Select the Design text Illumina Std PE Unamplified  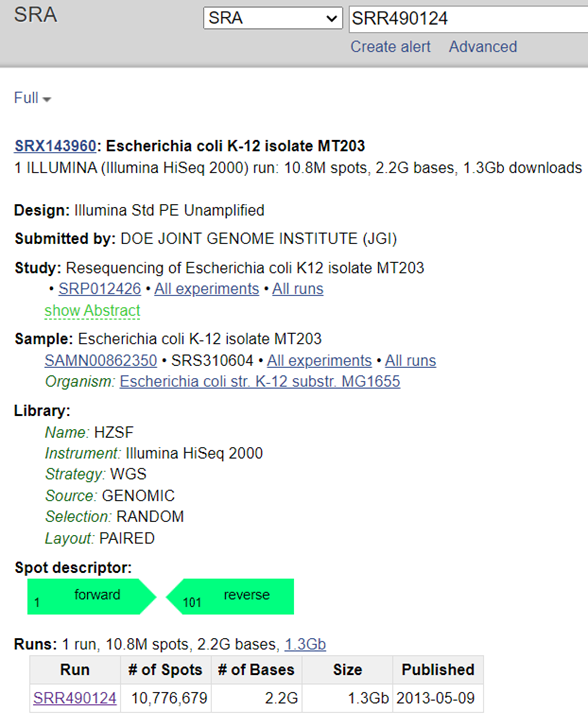tap(169, 210)
